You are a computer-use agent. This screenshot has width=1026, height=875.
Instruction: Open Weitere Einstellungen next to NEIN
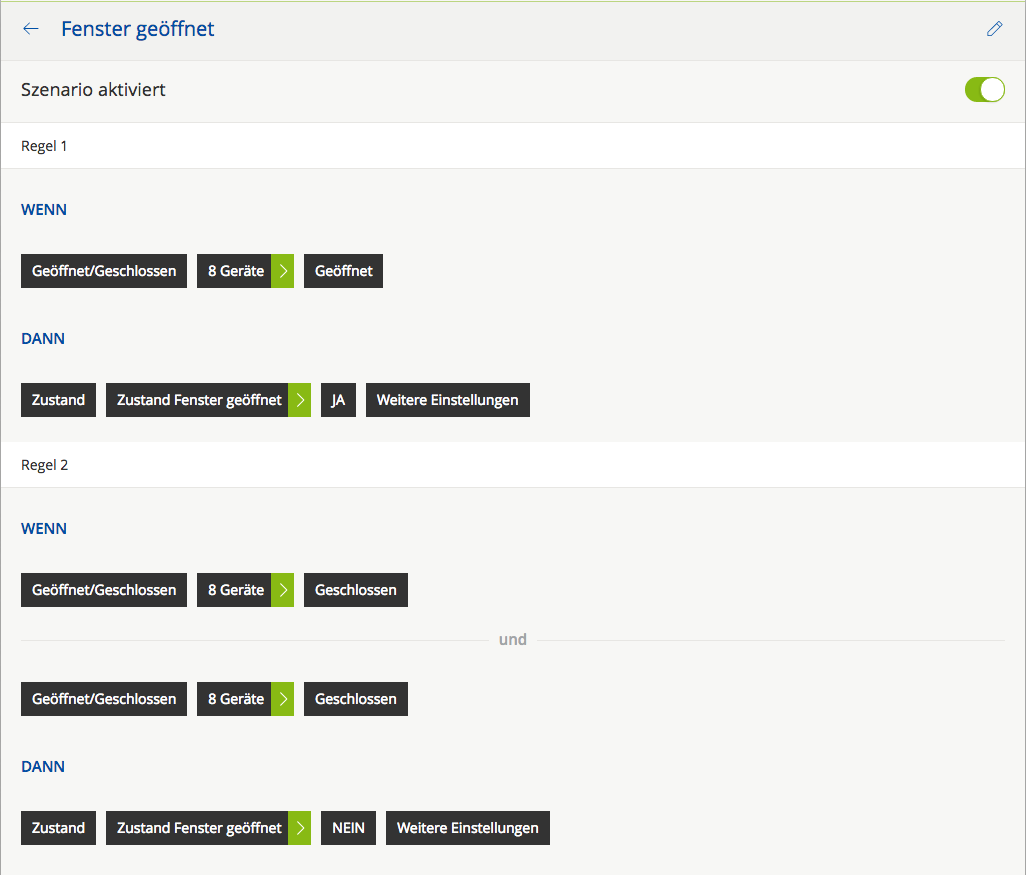(467, 828)
